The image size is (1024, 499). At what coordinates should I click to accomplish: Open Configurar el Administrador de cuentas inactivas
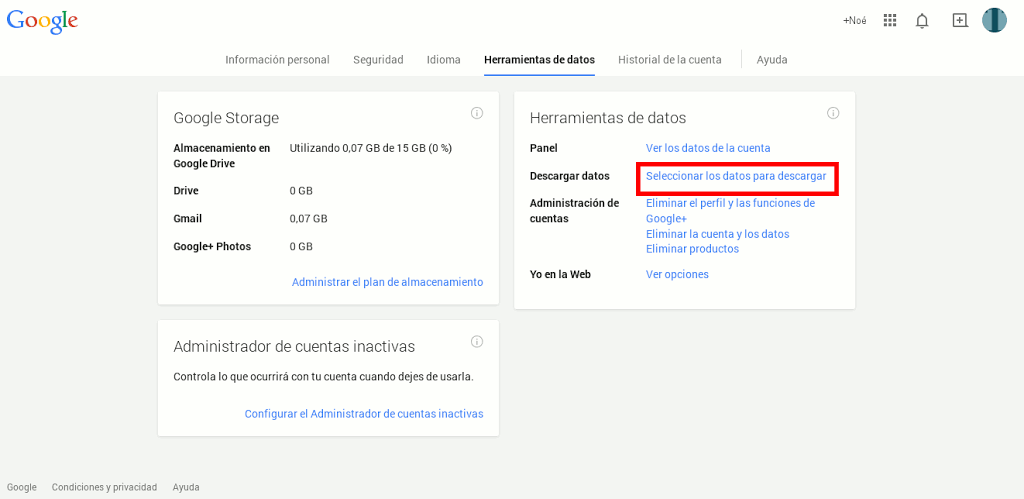(x=364, y=414)
